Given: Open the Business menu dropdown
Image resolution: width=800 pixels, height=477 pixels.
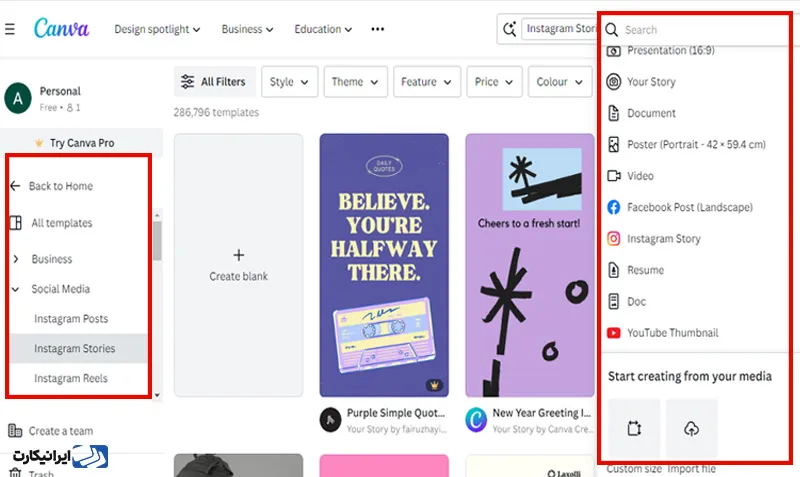Looking at the screenshot, I should pos(247,29).
